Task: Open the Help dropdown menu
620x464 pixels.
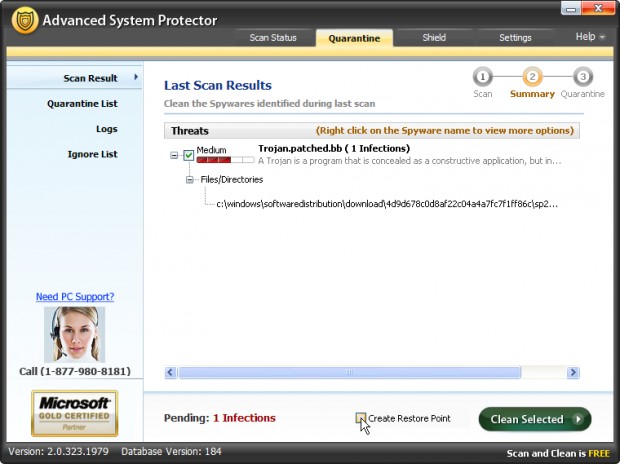Action: pos(590,37)
